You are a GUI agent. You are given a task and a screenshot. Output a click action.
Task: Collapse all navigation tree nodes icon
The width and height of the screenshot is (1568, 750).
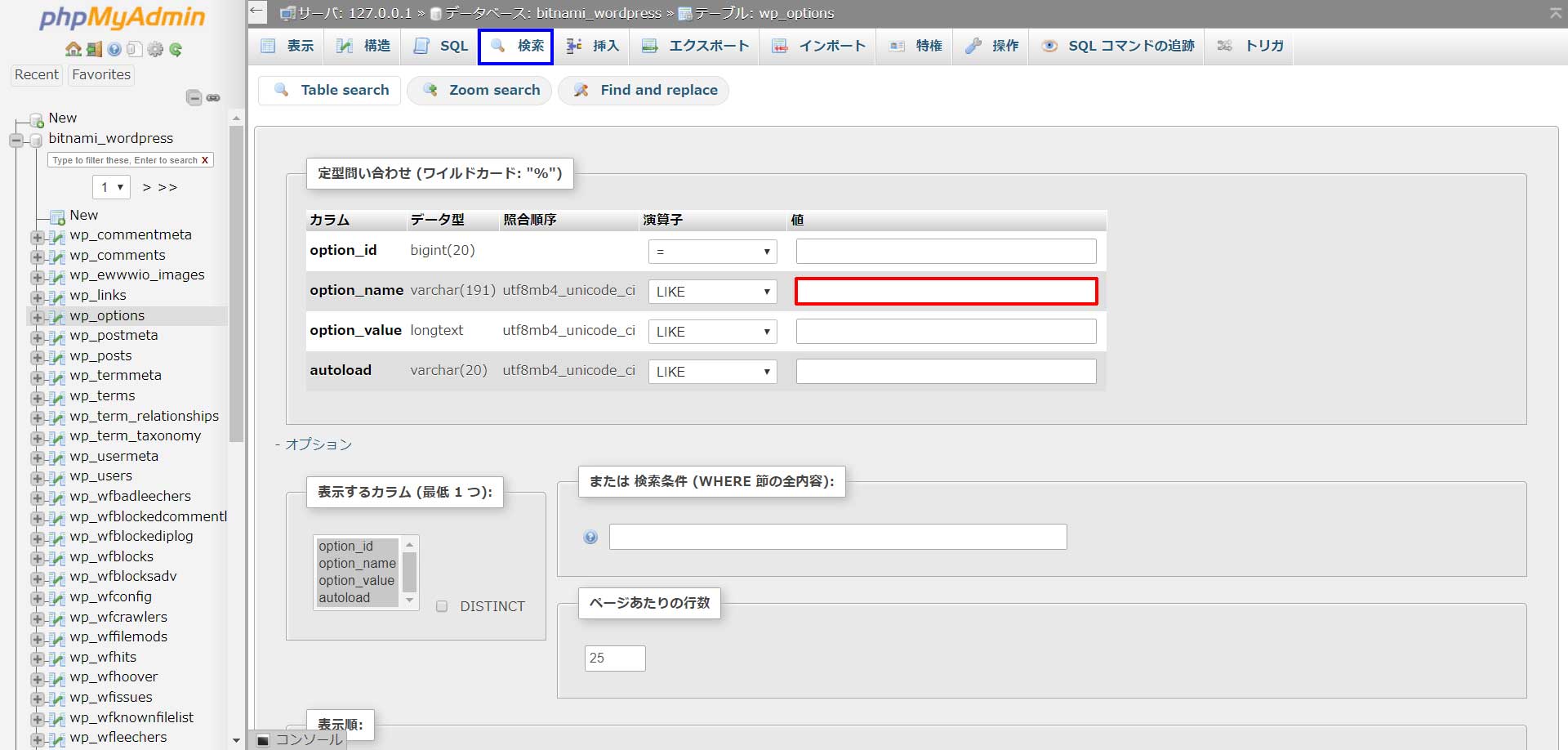click(194, 98)
